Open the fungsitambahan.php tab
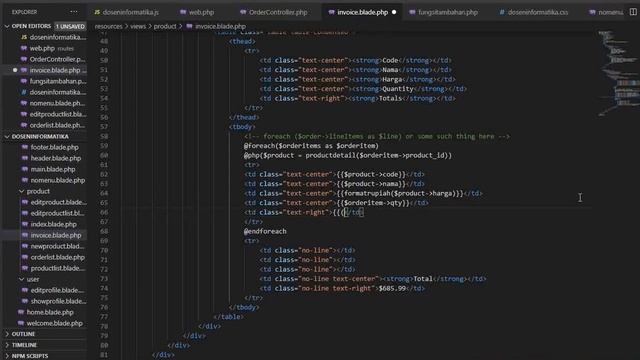The width and height of the screenshot is (640, 360). click(x=444, y=12)
